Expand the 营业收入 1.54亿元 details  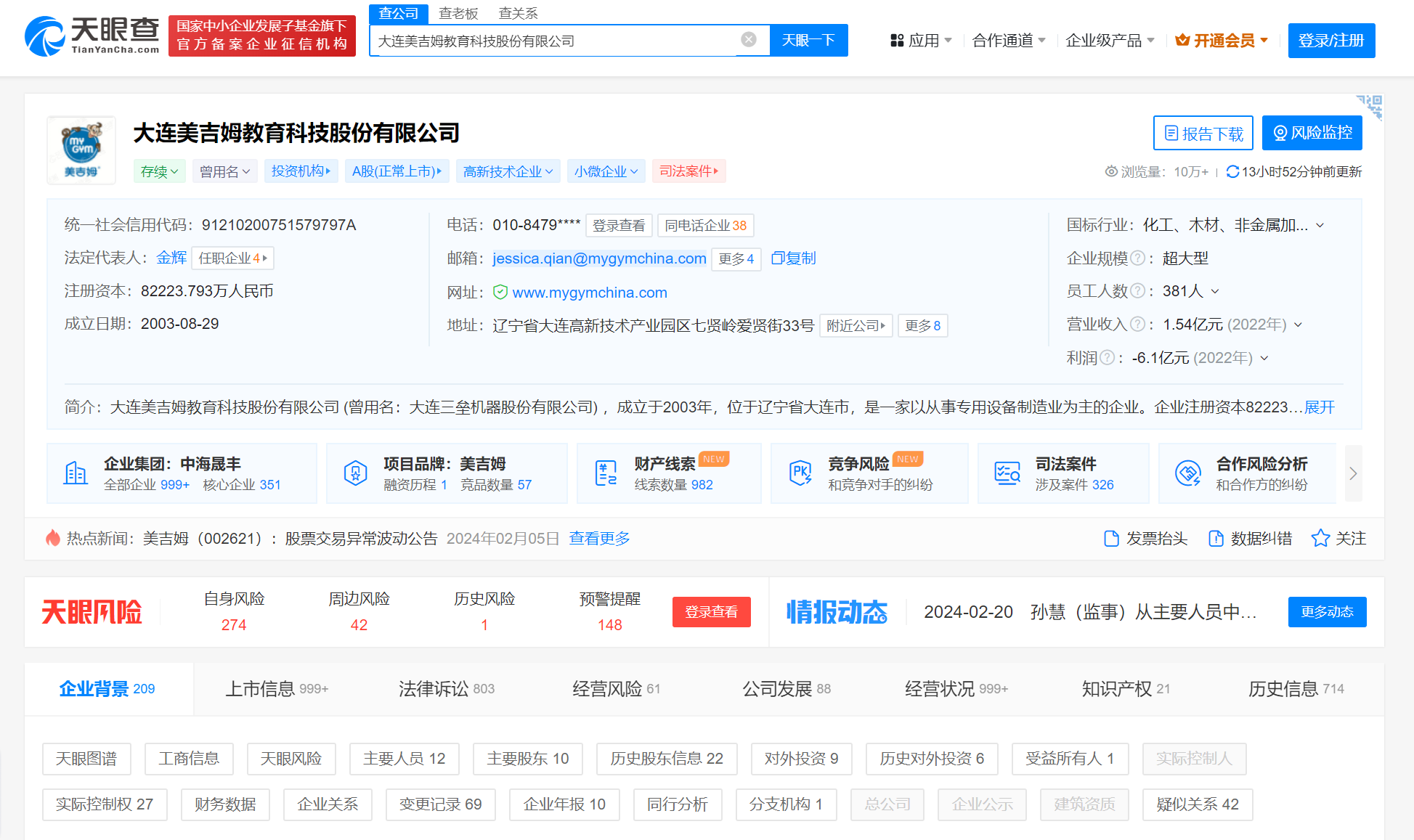tap(1299, 325)
